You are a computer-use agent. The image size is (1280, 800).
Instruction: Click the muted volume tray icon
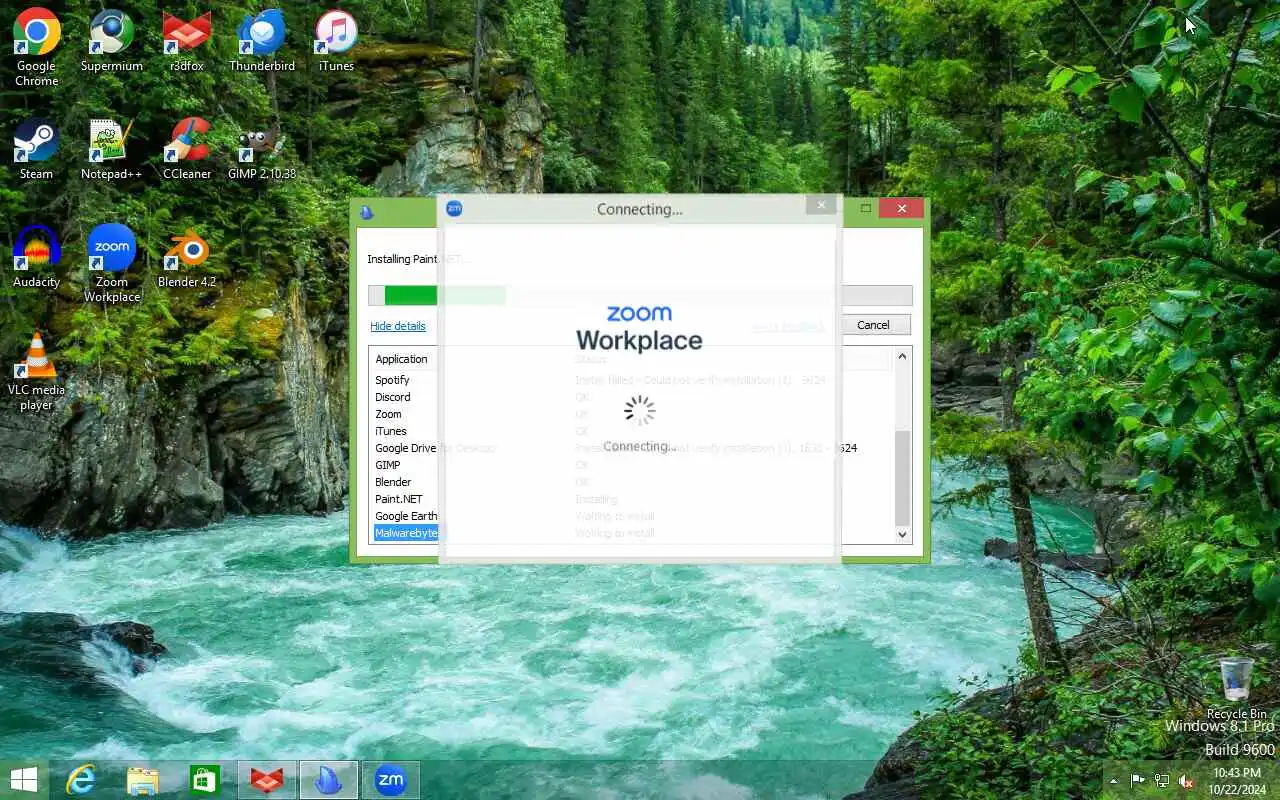point(1185,780)
